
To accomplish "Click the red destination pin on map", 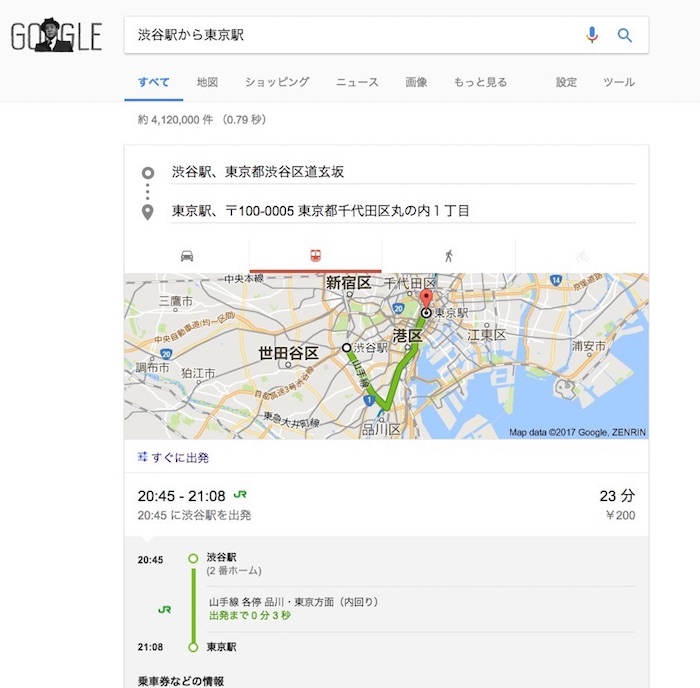I will (424, 299).
